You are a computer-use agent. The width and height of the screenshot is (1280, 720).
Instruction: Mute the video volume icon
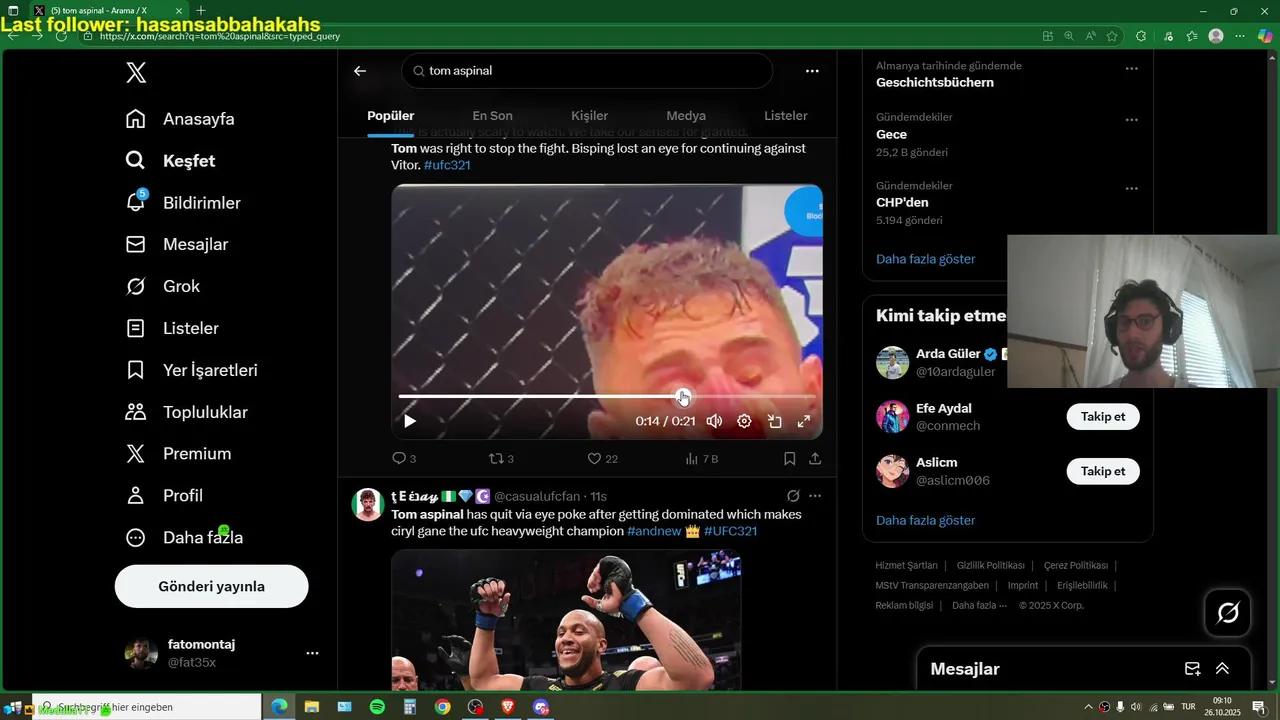(x=714, y=421)
